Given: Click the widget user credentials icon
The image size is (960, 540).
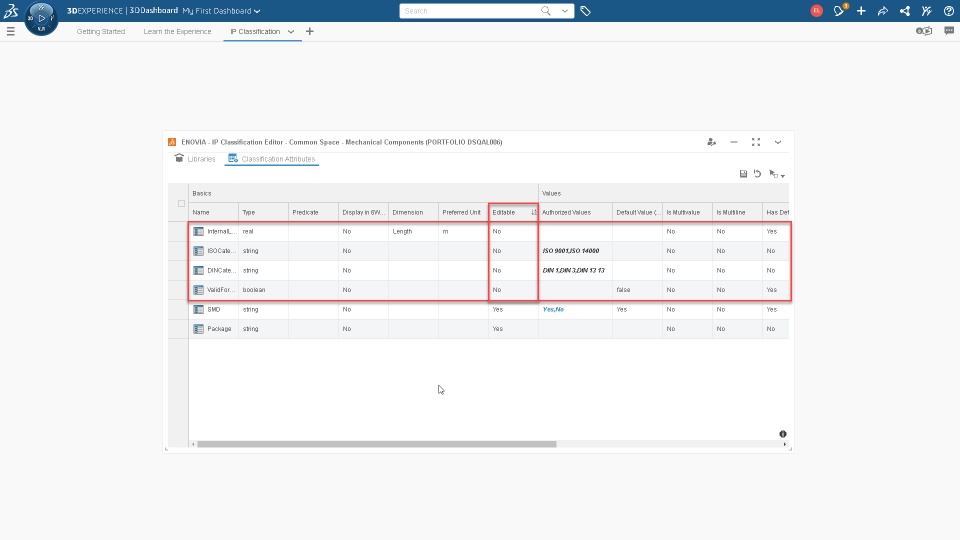Looking at the screenshot, I should 711,142.
